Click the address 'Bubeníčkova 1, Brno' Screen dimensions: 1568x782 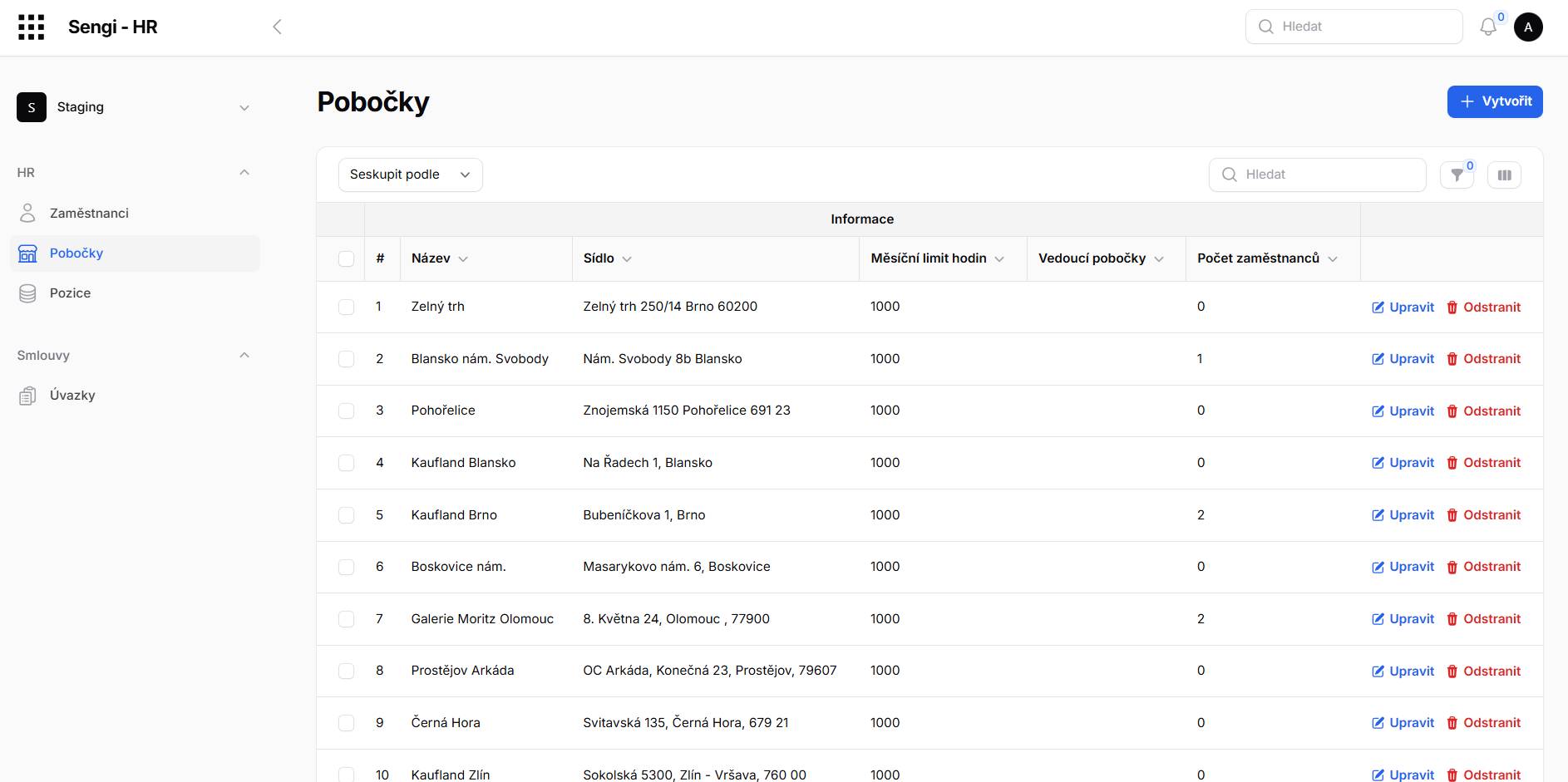(644, 515)
